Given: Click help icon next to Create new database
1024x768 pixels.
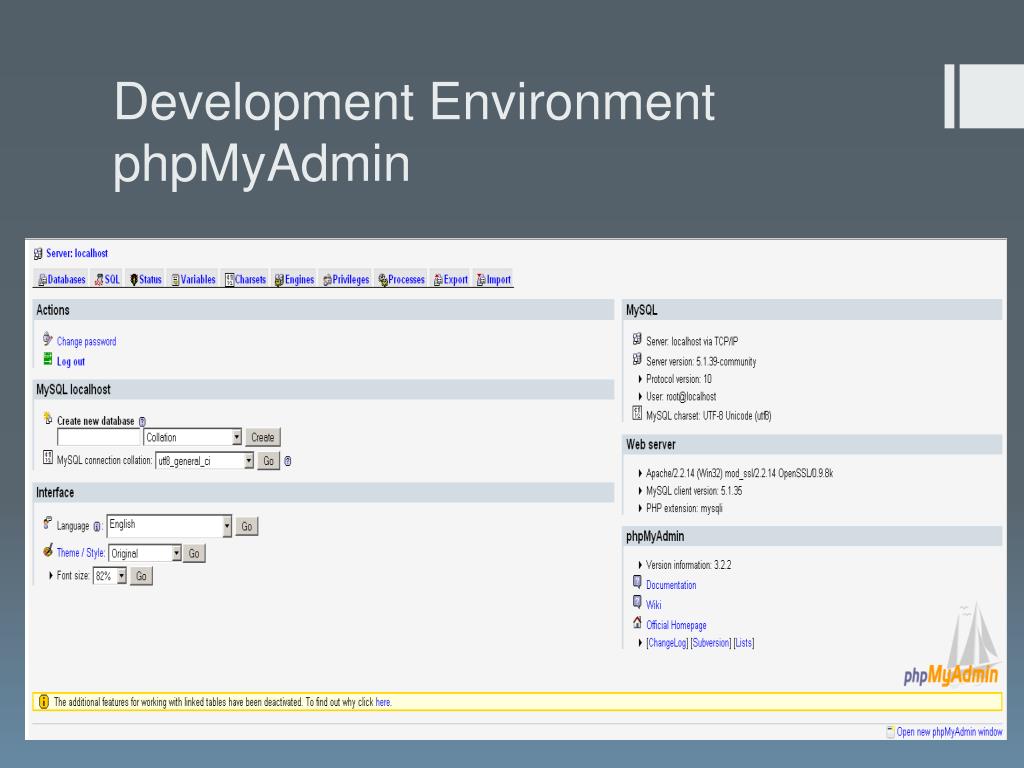Looking at the screenshot, I should [x=142, y=422].
